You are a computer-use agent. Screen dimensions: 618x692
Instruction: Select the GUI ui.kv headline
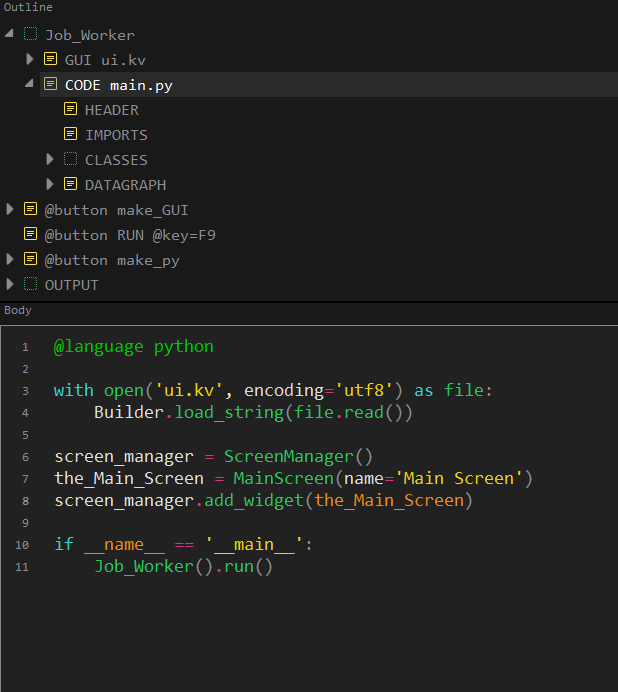click(105, 60)
